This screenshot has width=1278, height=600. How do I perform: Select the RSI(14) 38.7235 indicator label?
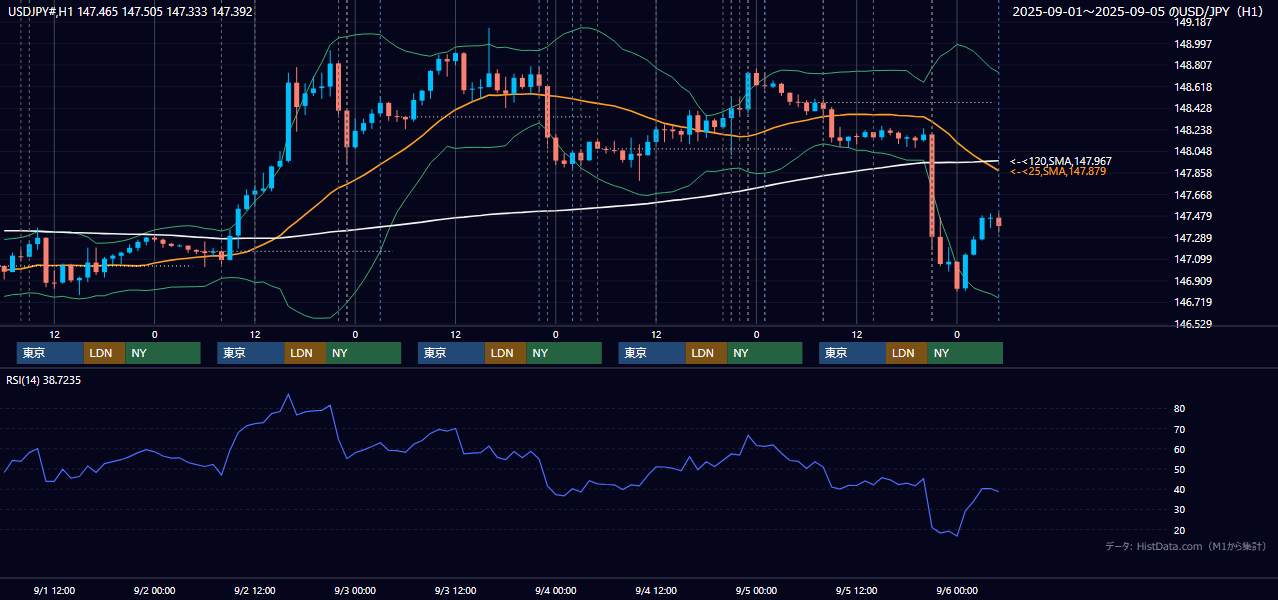point(44,381)
